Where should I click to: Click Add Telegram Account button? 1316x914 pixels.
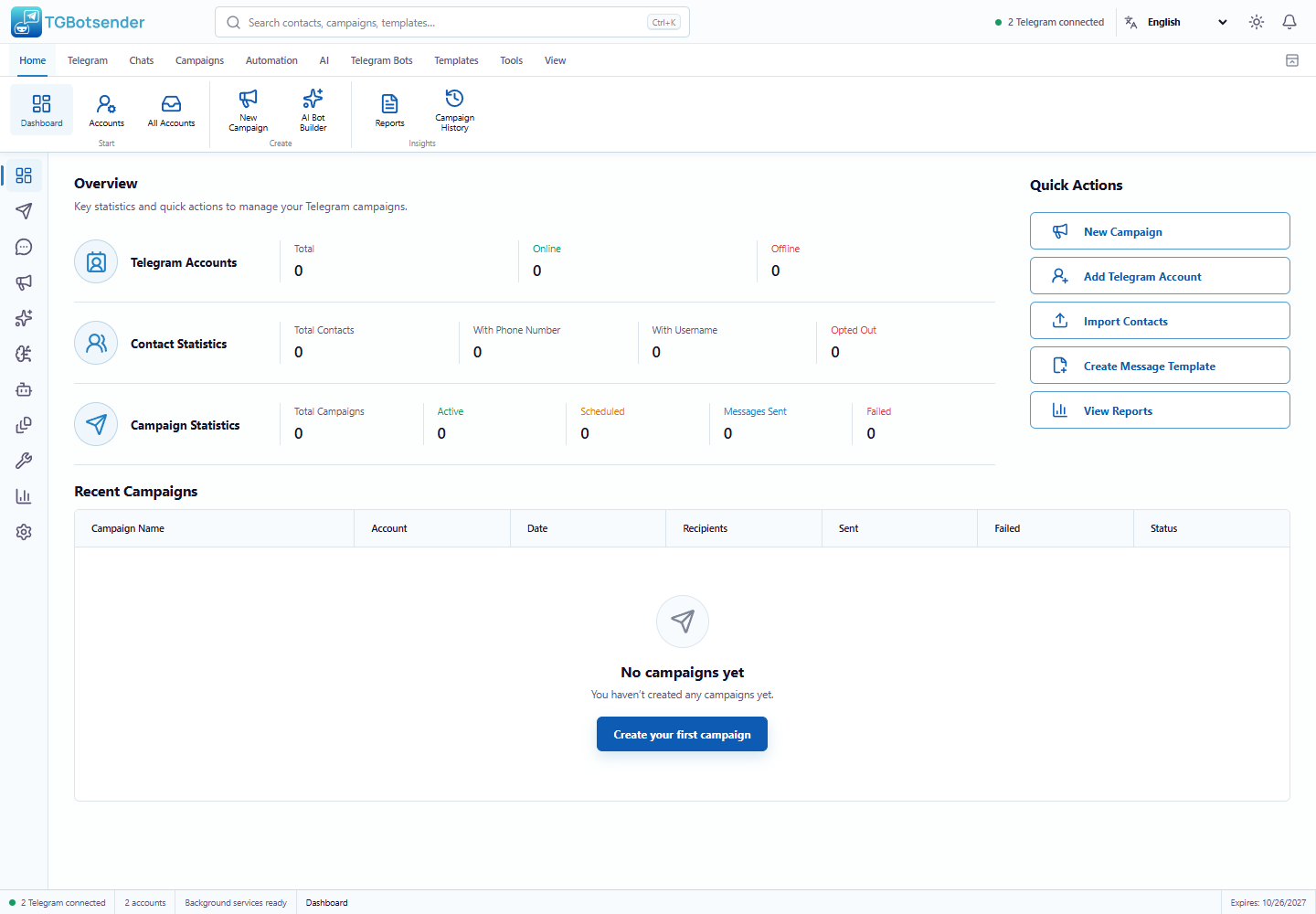(x=1160, y=276)
